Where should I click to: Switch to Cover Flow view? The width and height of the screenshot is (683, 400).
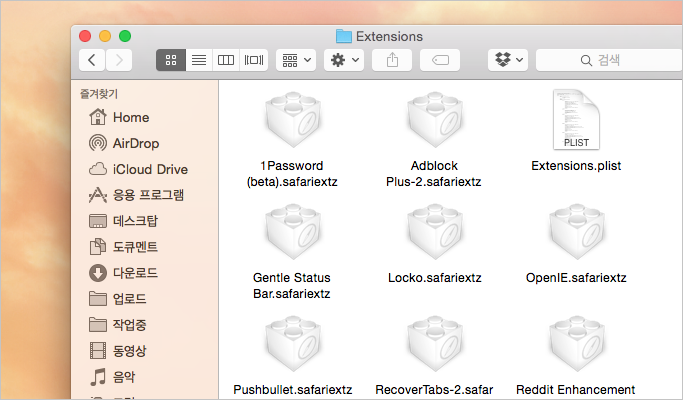[x=254, y=60]
